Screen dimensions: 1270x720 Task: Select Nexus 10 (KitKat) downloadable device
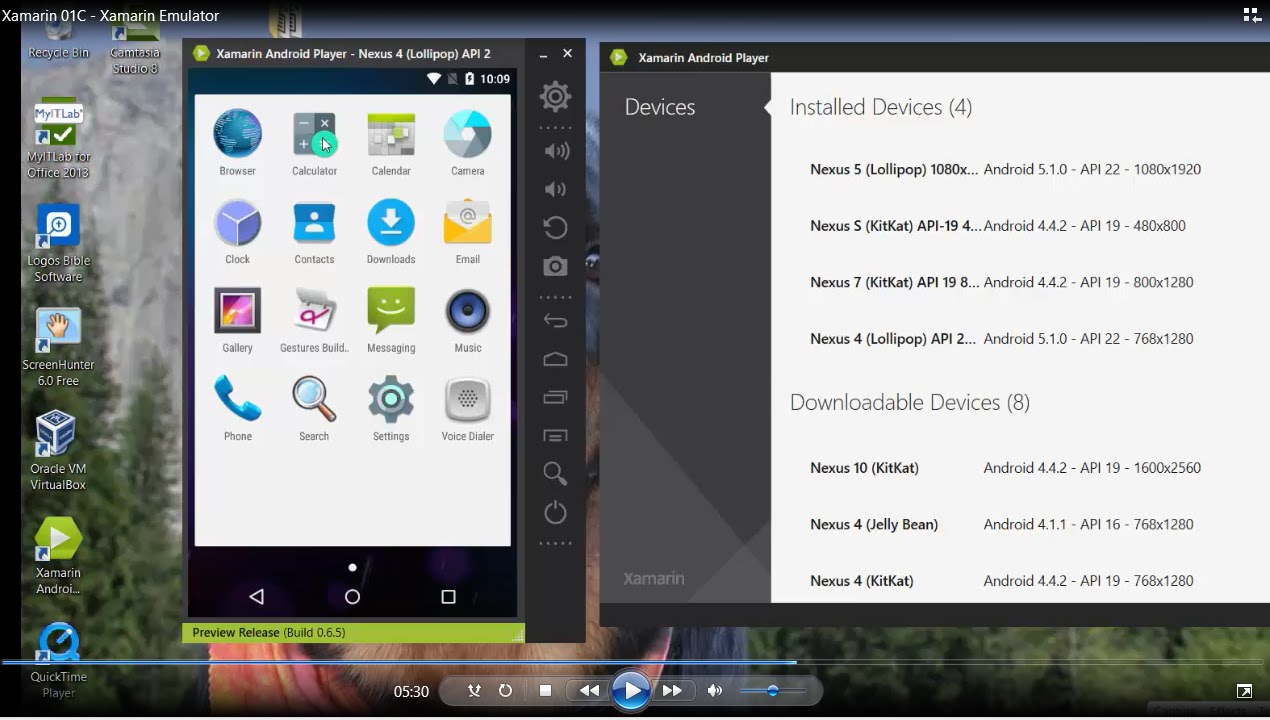point(1005,468)
